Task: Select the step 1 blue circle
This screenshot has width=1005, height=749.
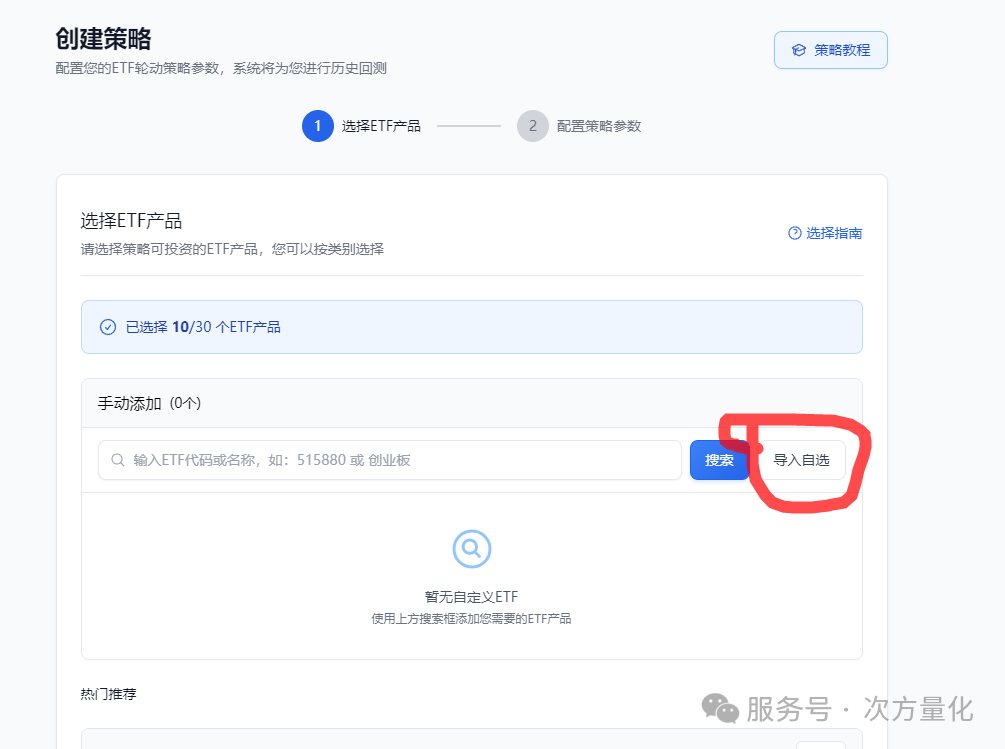Action: pyautogui.click(x=317, y=126)
